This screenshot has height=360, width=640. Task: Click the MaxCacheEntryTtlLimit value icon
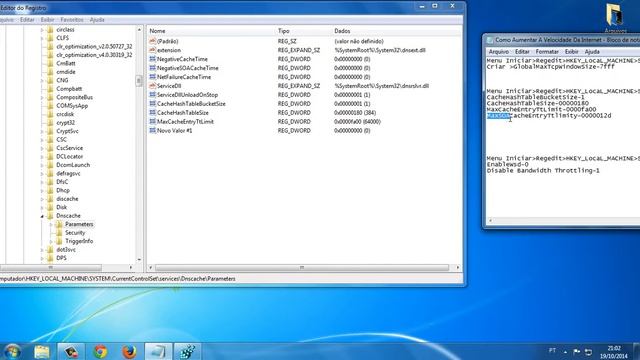tap(153, 122)
